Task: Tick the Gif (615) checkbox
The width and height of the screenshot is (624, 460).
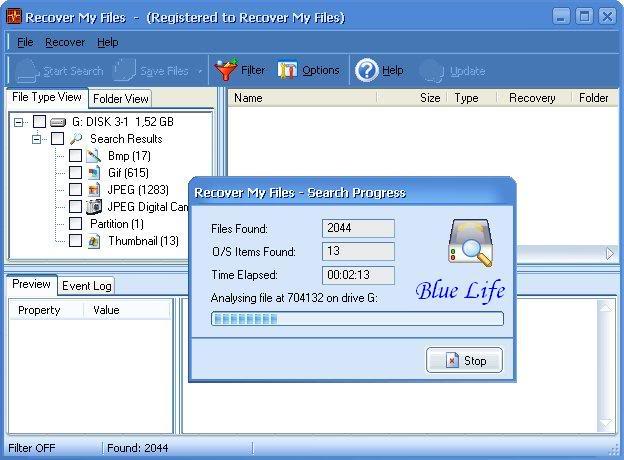Action: 75,172
